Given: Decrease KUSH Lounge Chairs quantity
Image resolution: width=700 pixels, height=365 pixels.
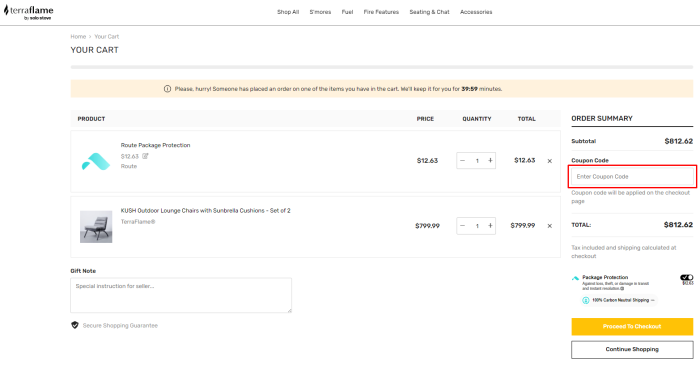Looking at the screenshot, I should click(462, 226).
